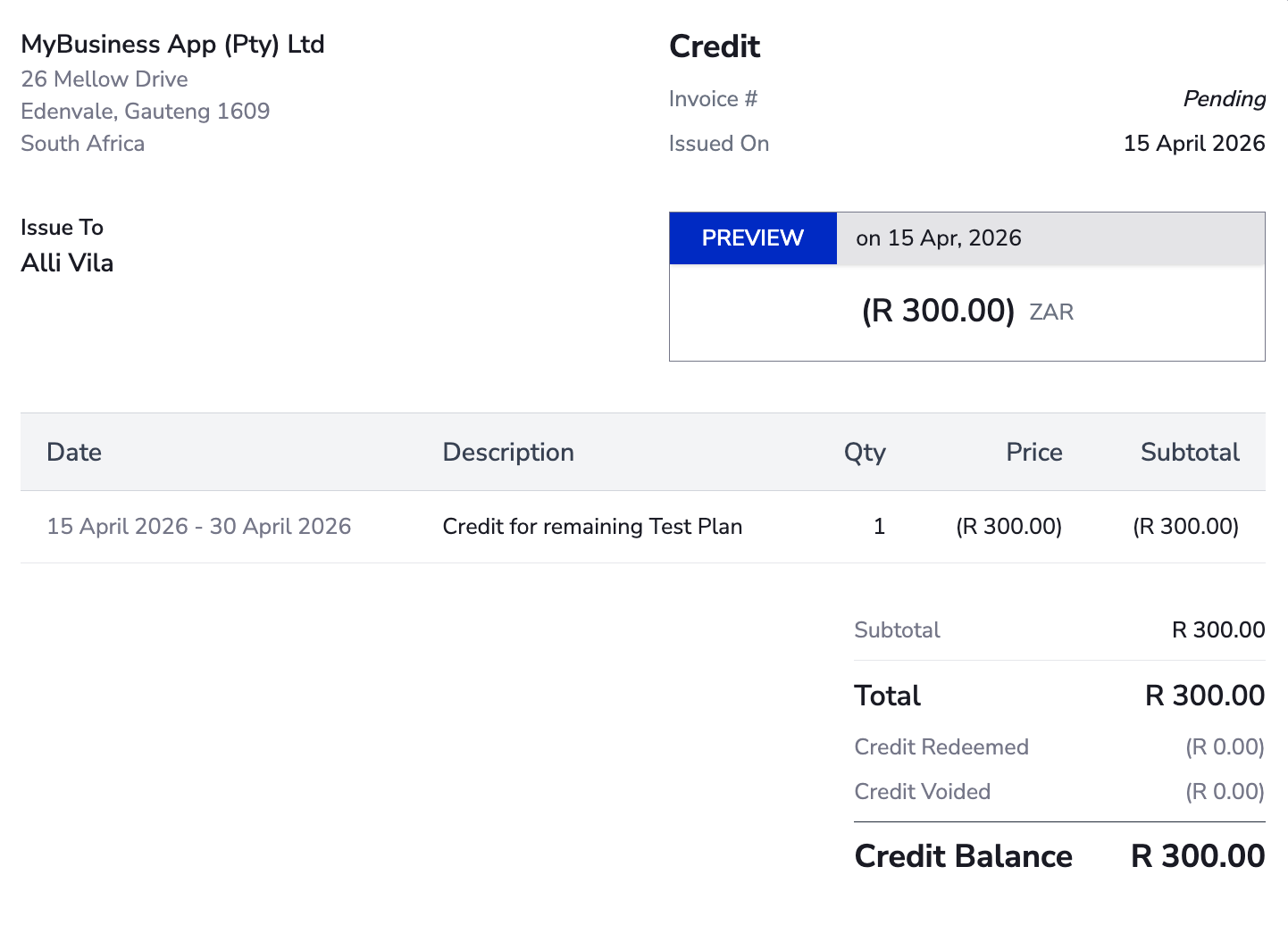Click the blue PREVIEW status badge

(x=752, y=238)
